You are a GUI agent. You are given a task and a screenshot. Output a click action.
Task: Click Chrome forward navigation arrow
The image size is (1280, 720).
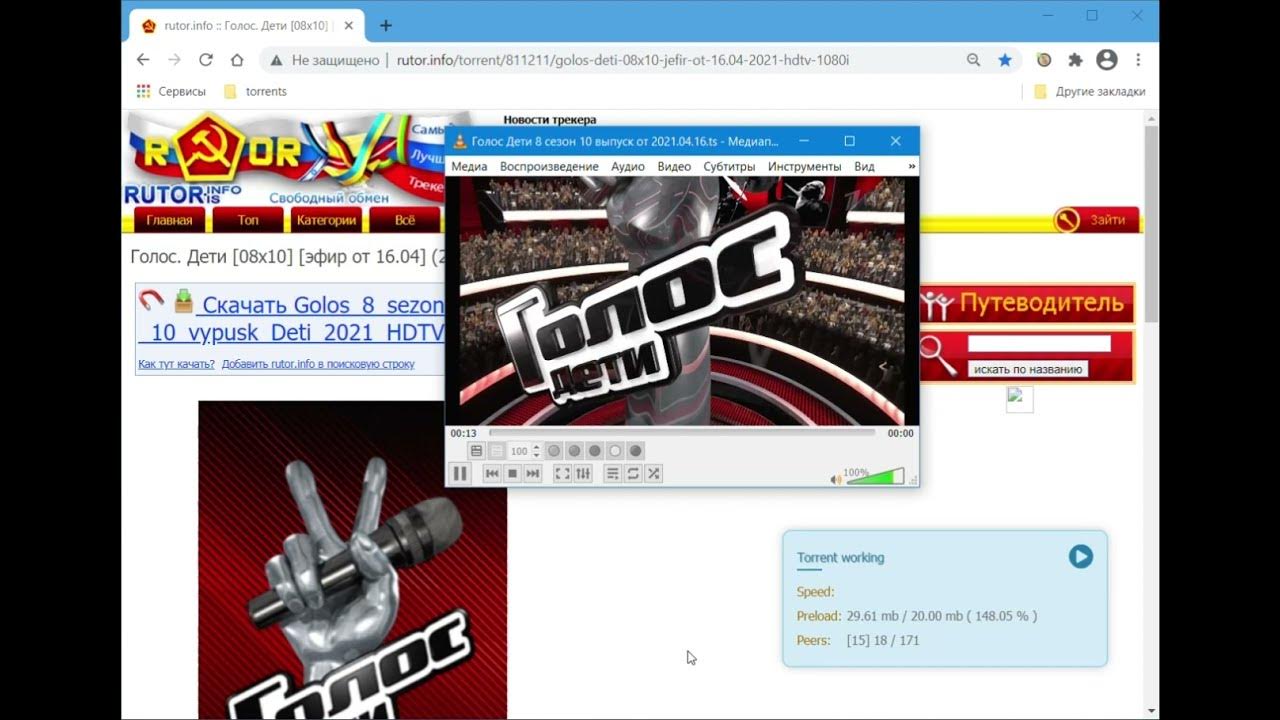(174, 60)
